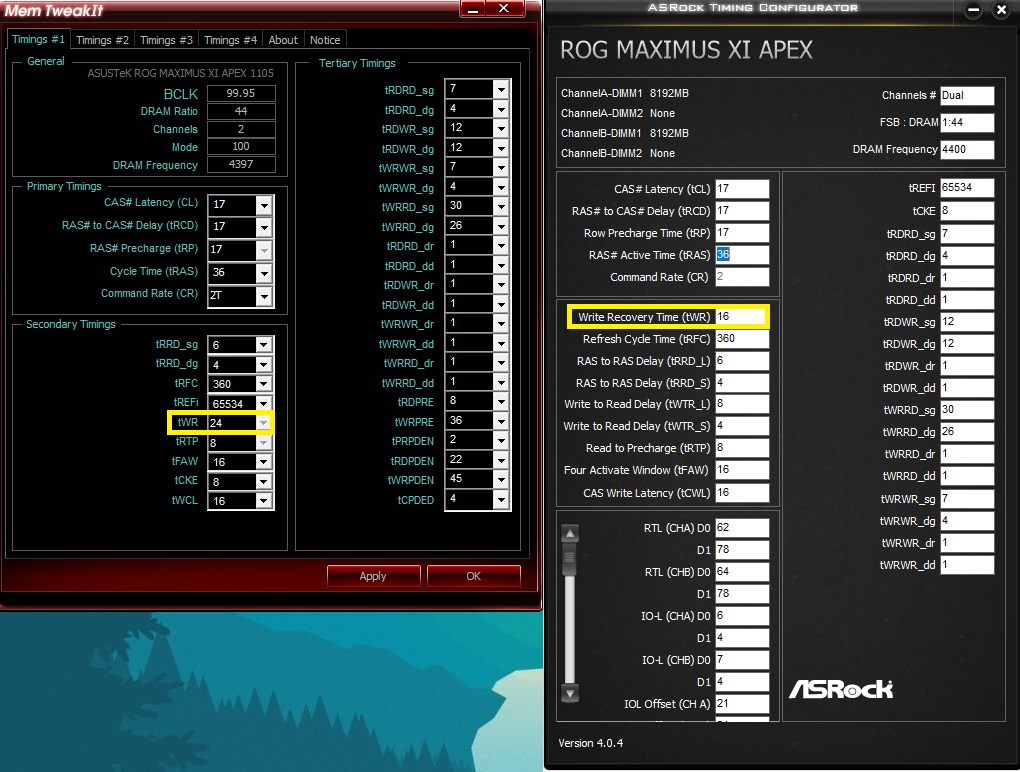The image size is (1020, 772).
Task: Click the RAS# Active Time (tRAS) field
Action: 742,255
